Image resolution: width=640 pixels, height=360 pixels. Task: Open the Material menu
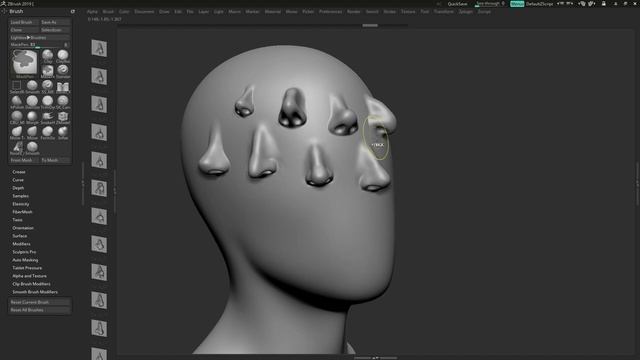[x=272, y=11]
